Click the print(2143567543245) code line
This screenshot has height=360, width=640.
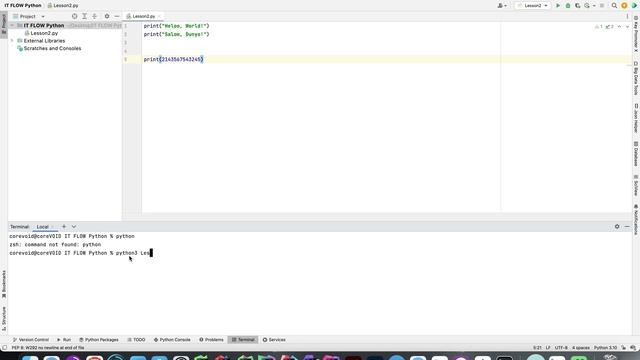[x=173, y=59]
